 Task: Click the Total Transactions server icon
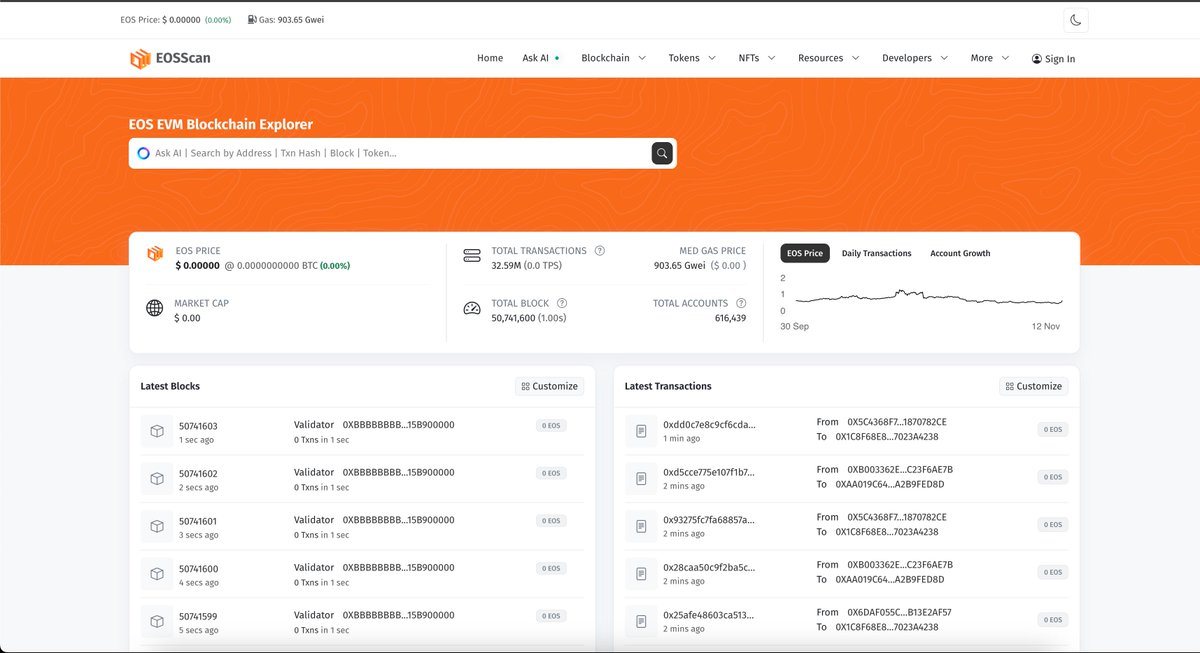pos(472,256)
